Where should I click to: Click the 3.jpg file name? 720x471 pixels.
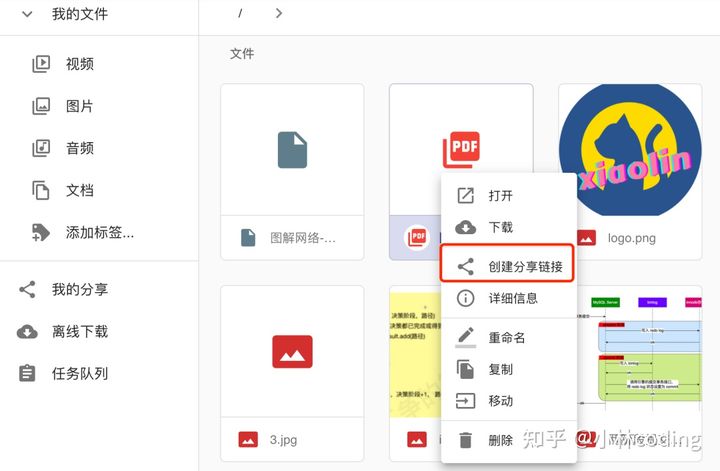(283, 440)
